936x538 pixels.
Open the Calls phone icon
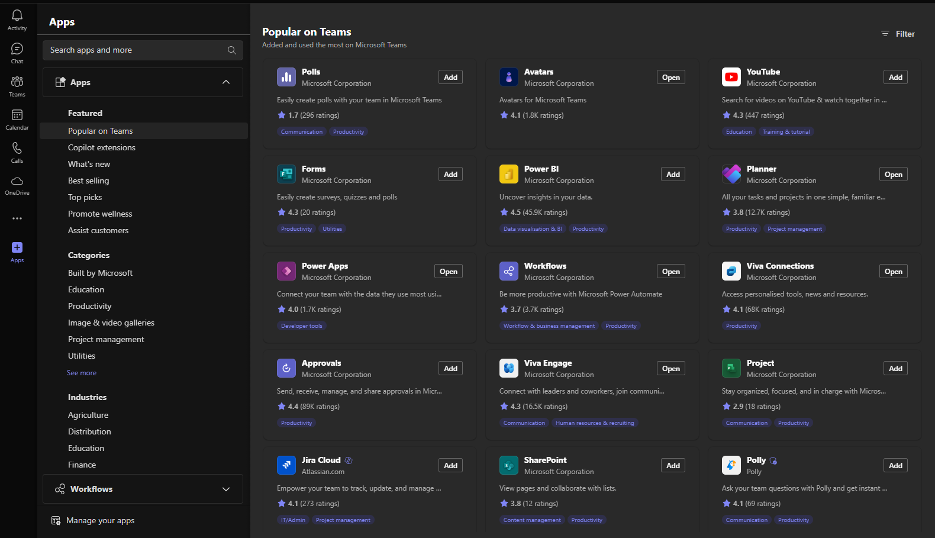(x=17, y=148)
